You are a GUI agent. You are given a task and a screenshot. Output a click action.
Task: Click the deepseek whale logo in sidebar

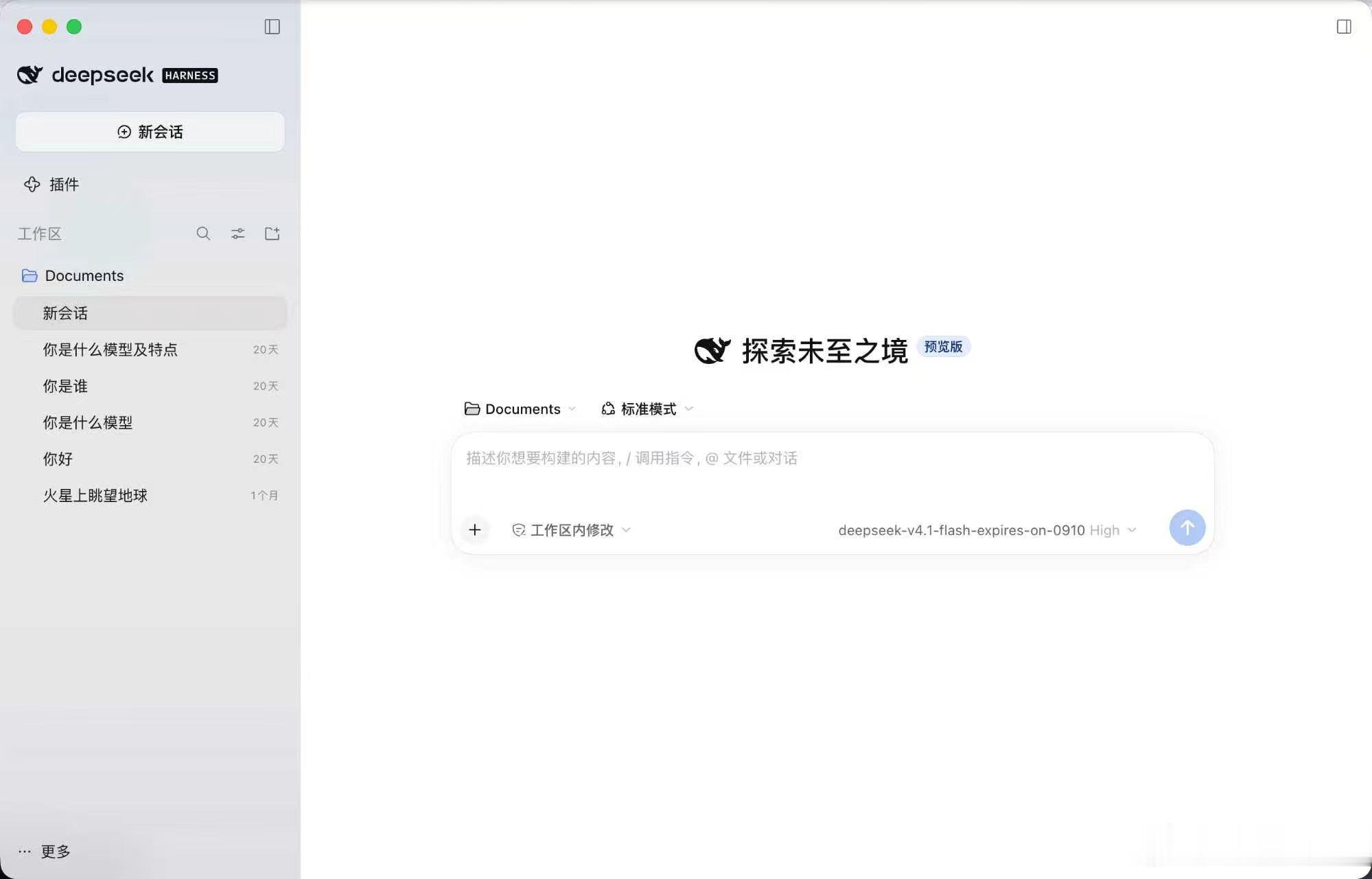[x=30, y=75]
